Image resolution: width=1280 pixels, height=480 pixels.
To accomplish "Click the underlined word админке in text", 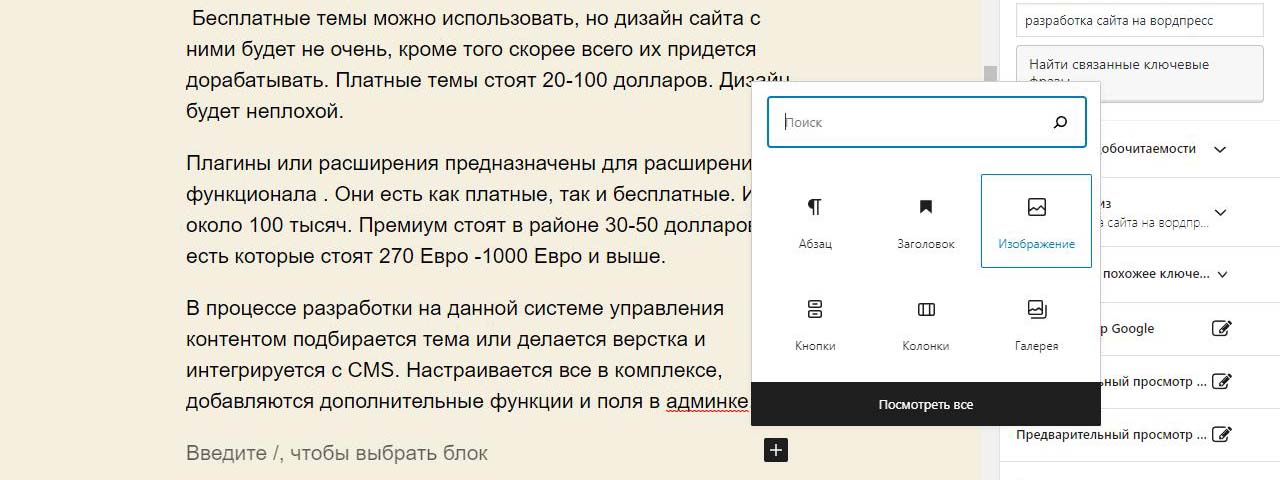I will tap(707, 402).
